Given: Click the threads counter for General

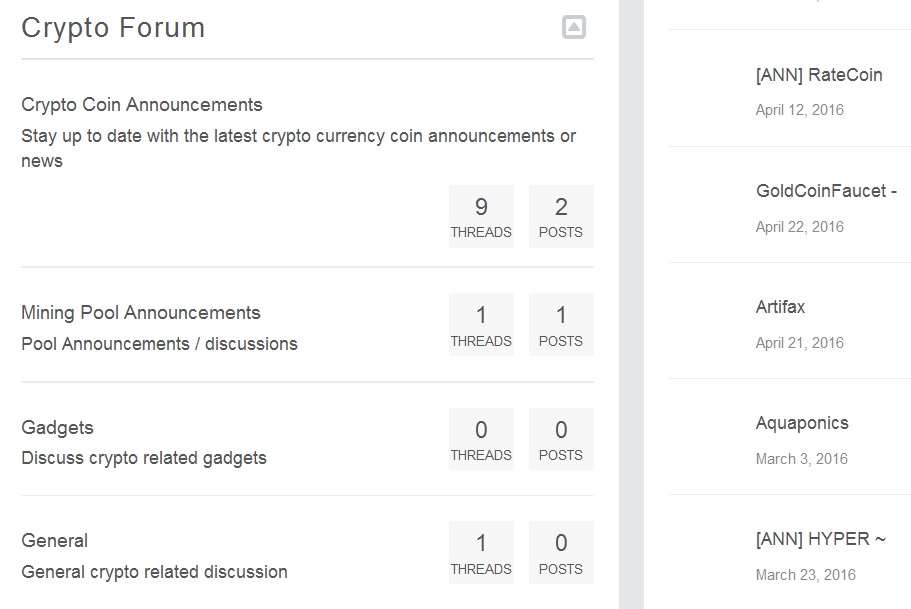Looking at the screenshot, I should [x=481, y=552].
